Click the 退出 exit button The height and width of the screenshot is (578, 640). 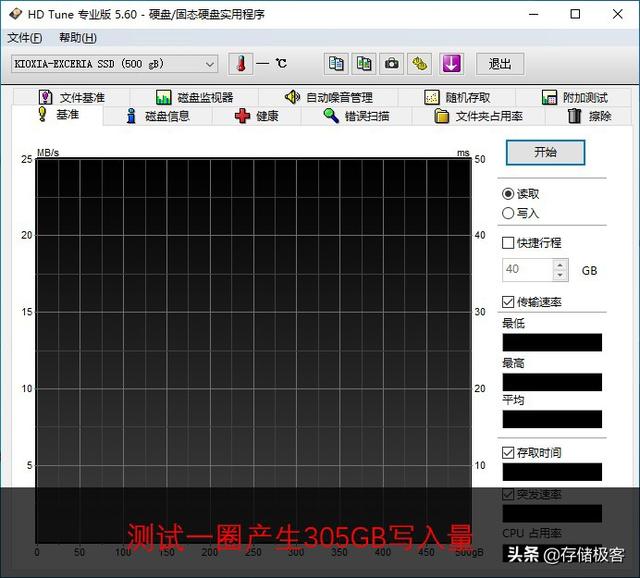click(x=500, y=64)
